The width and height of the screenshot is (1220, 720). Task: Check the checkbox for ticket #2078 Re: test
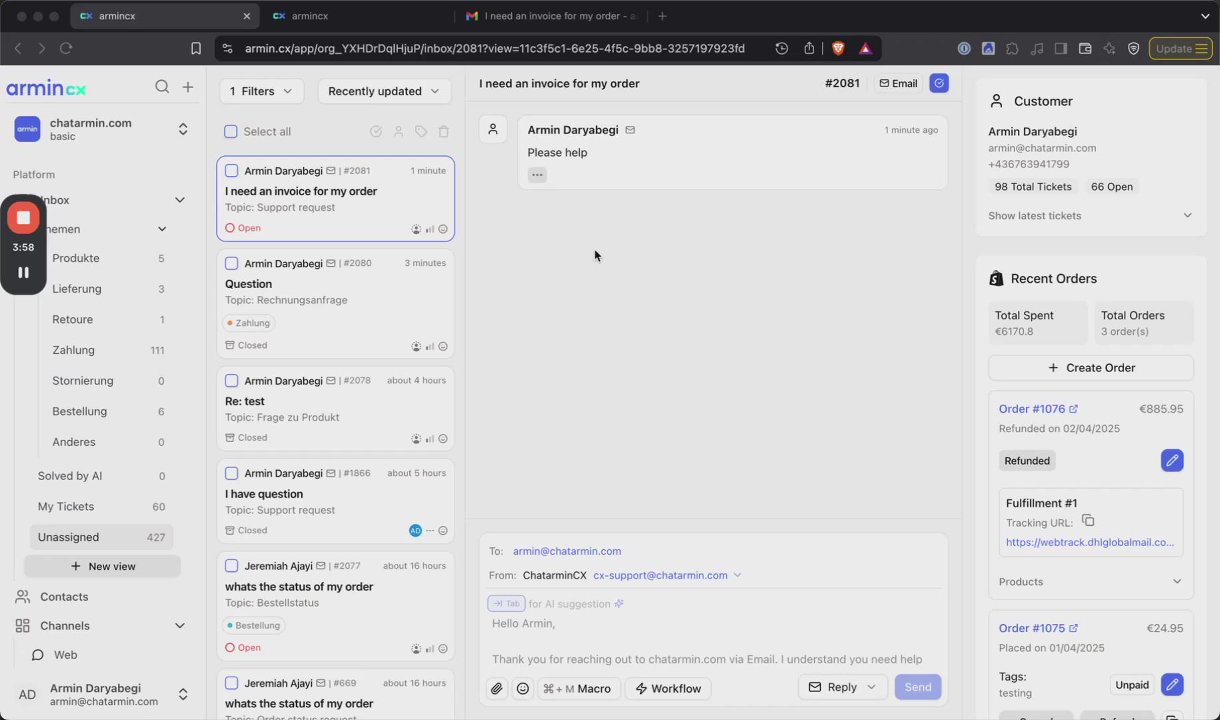[231, 381]
